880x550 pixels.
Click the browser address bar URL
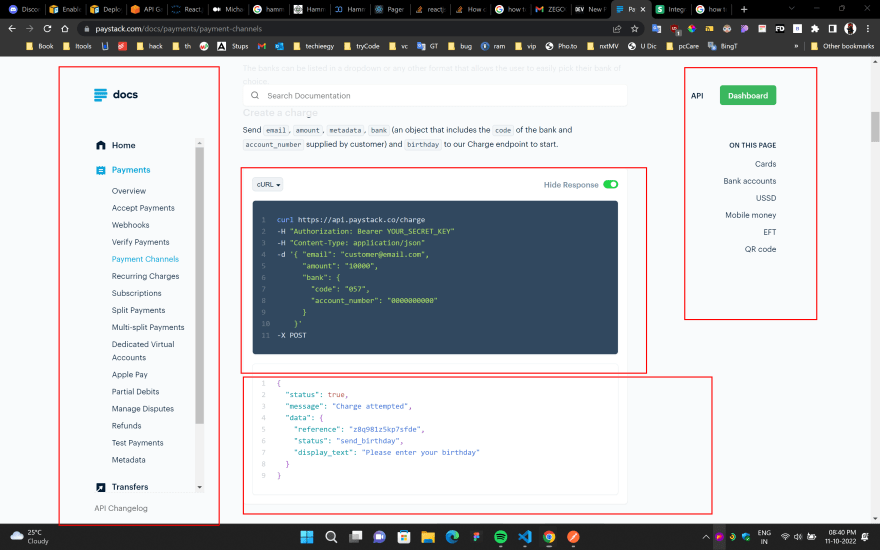point(178,29)
